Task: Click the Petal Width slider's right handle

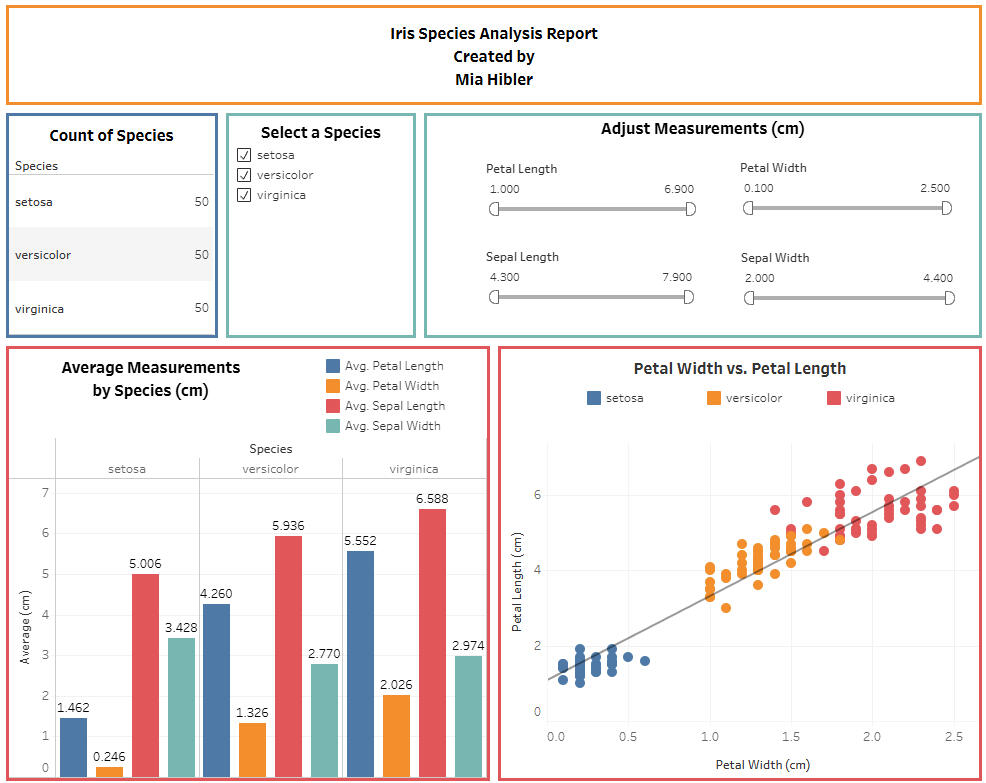Action: click(x=946, y=208)
